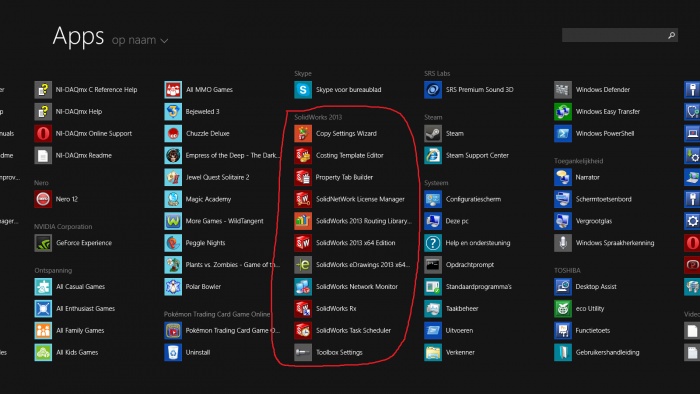
Task: Open All Family Games
Action: click(70, 330)
